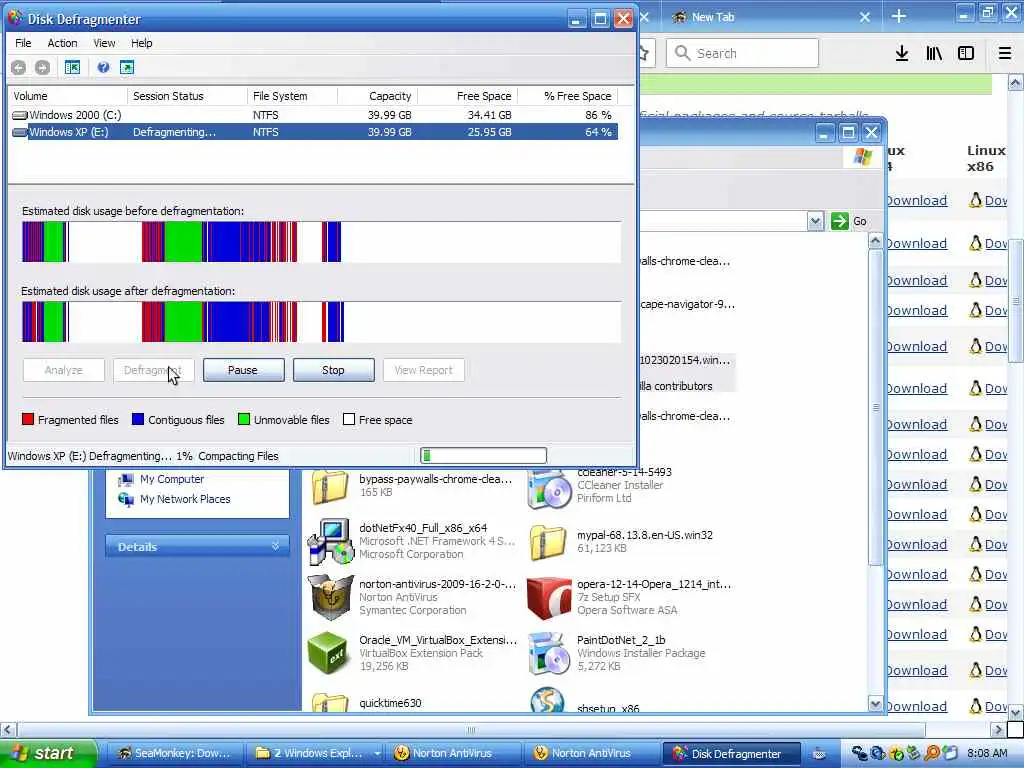
Task: Select the PaintDotNet_2_1b installer icon
Action: (549, 653)
